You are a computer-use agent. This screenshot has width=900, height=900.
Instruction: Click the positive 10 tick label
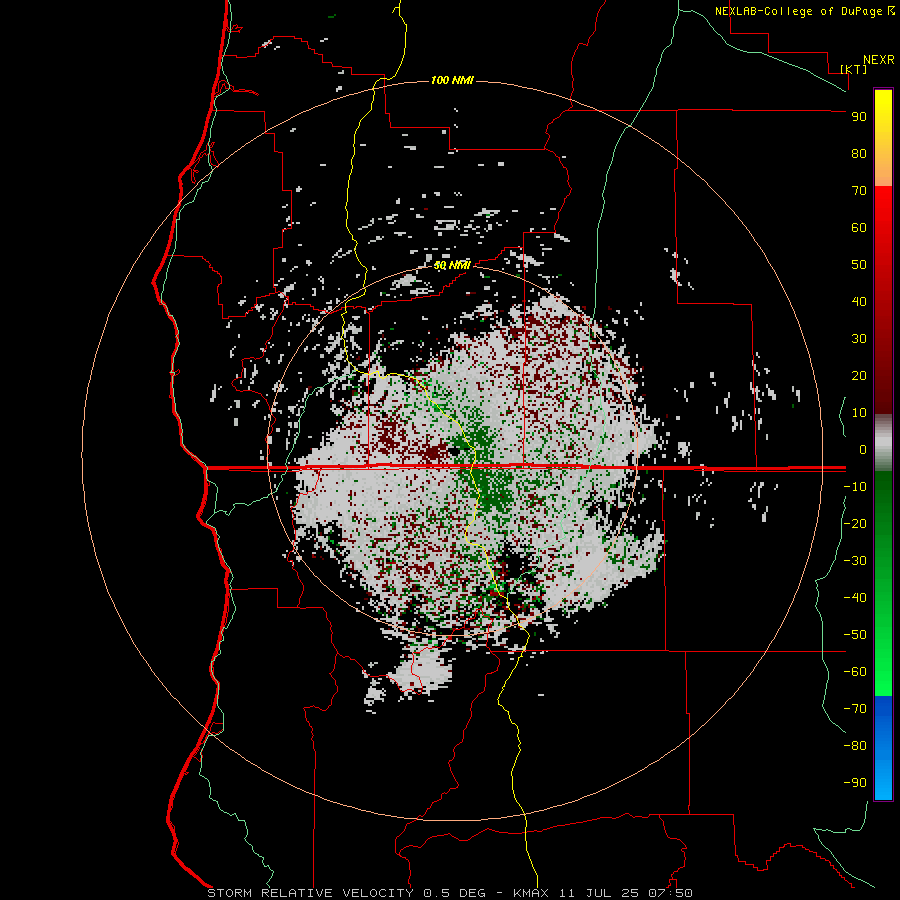859,413
